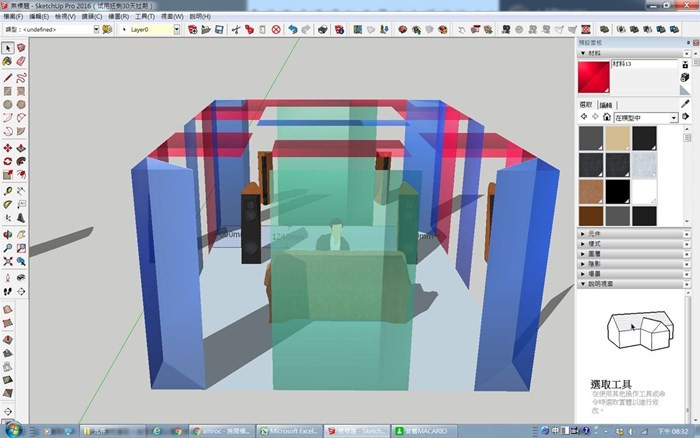Select the Push/Pull tool

21,148
